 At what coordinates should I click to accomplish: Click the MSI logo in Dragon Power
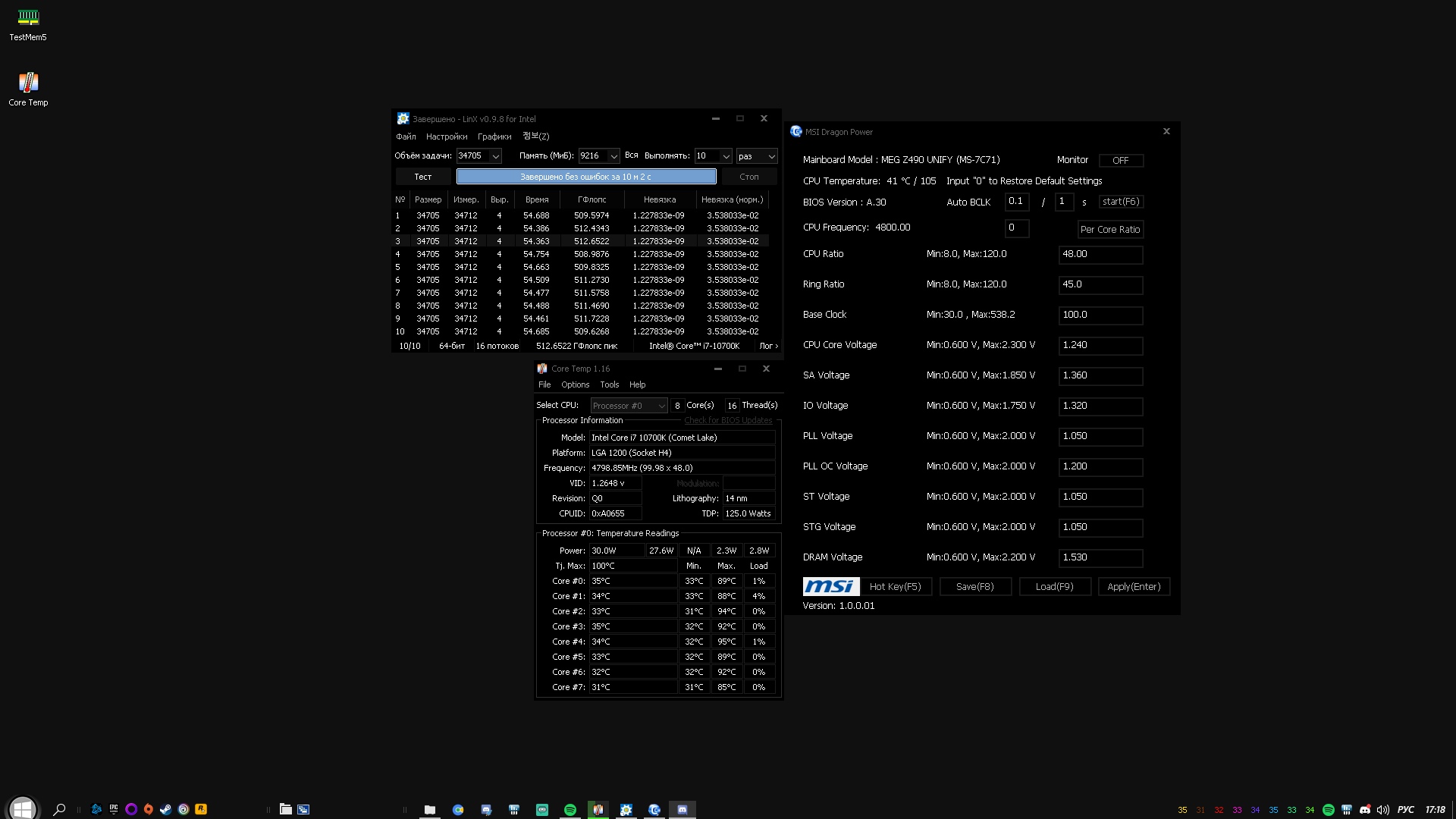pos(831,586)
